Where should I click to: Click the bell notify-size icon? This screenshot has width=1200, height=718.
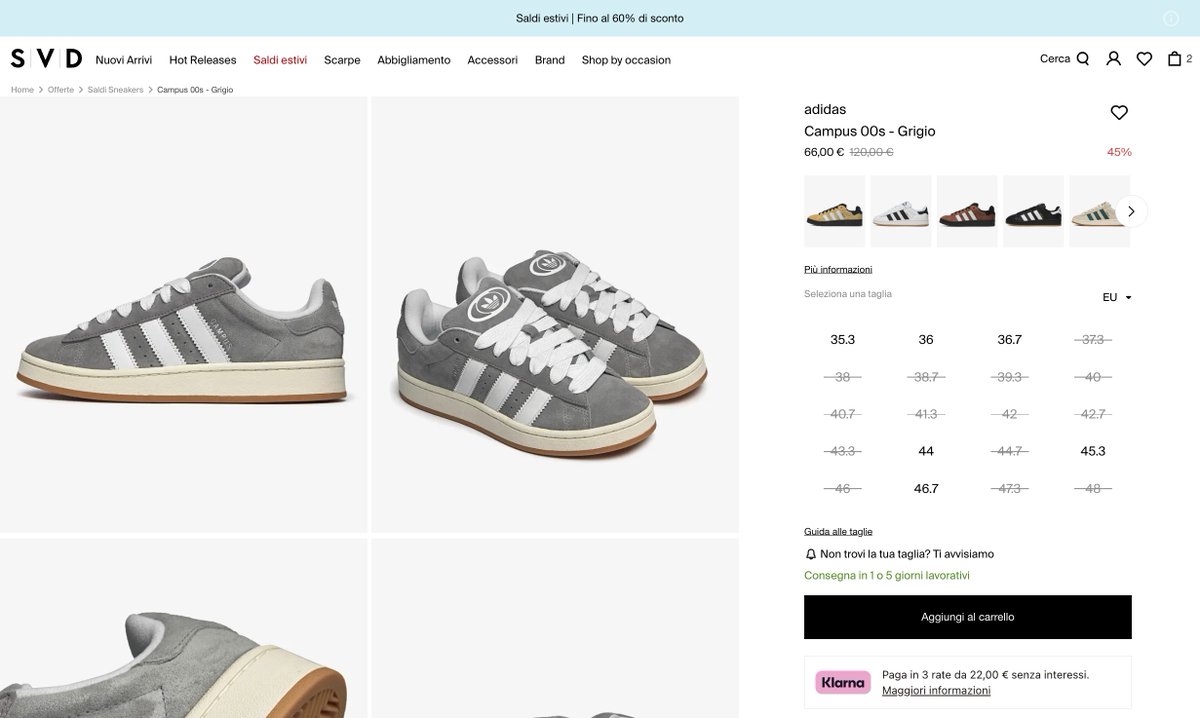pos(811,554)
